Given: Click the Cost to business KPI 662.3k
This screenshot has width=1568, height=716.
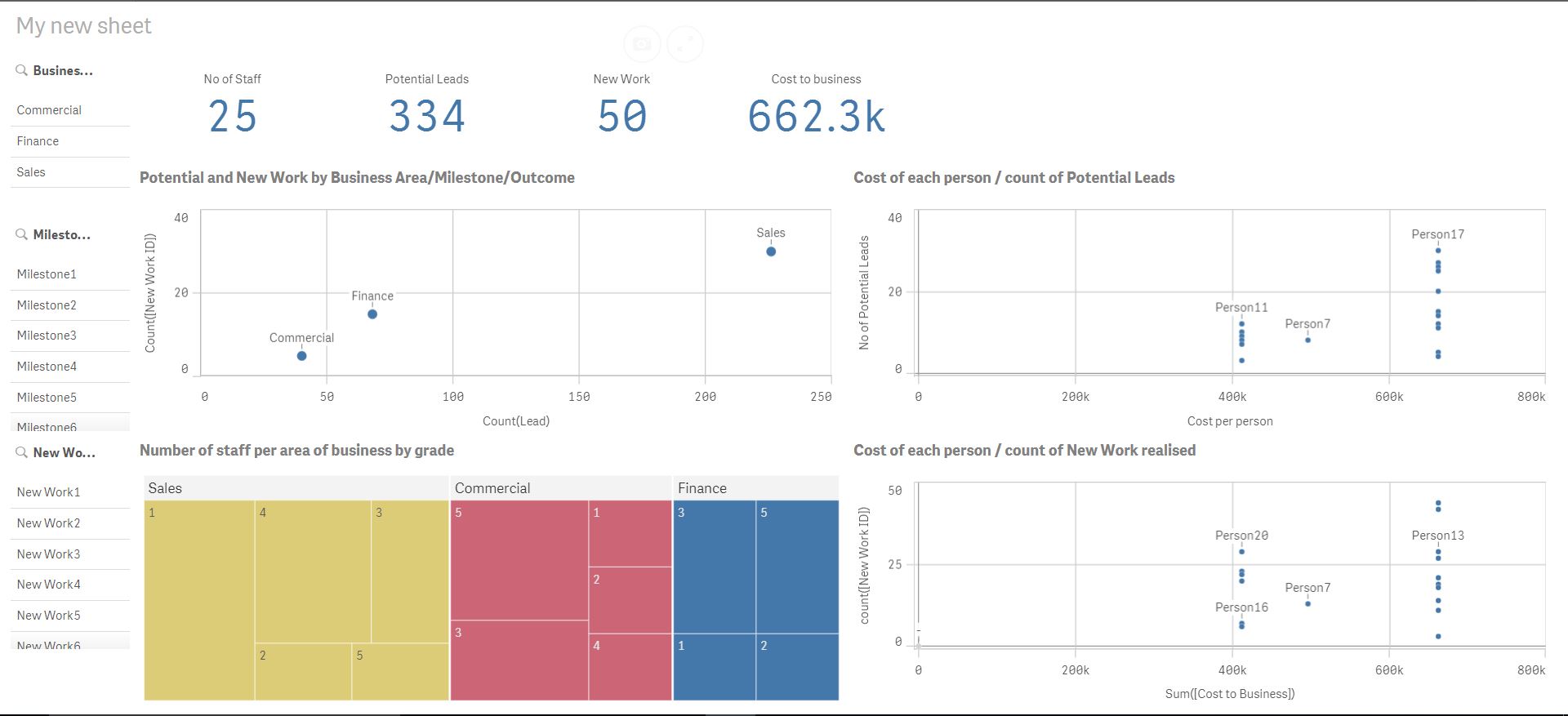Looking at the screenshot, I should [816, 116].
